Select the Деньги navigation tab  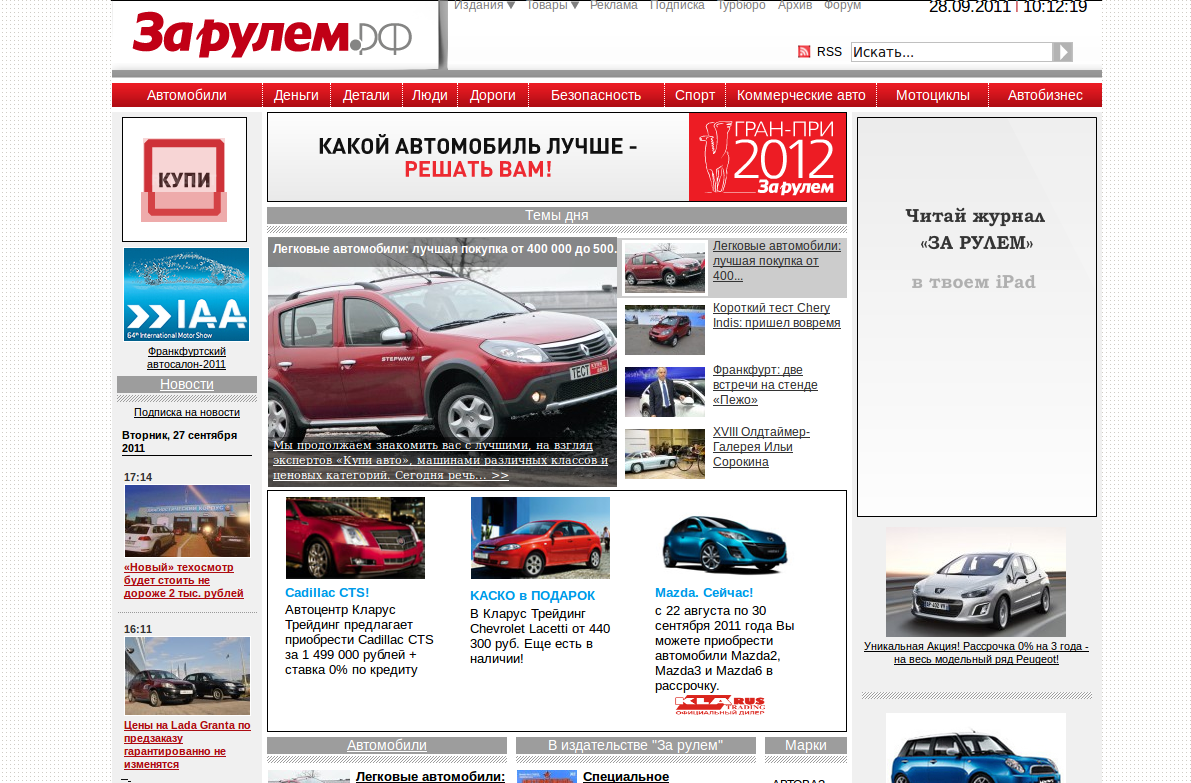[x=296, y=95]
